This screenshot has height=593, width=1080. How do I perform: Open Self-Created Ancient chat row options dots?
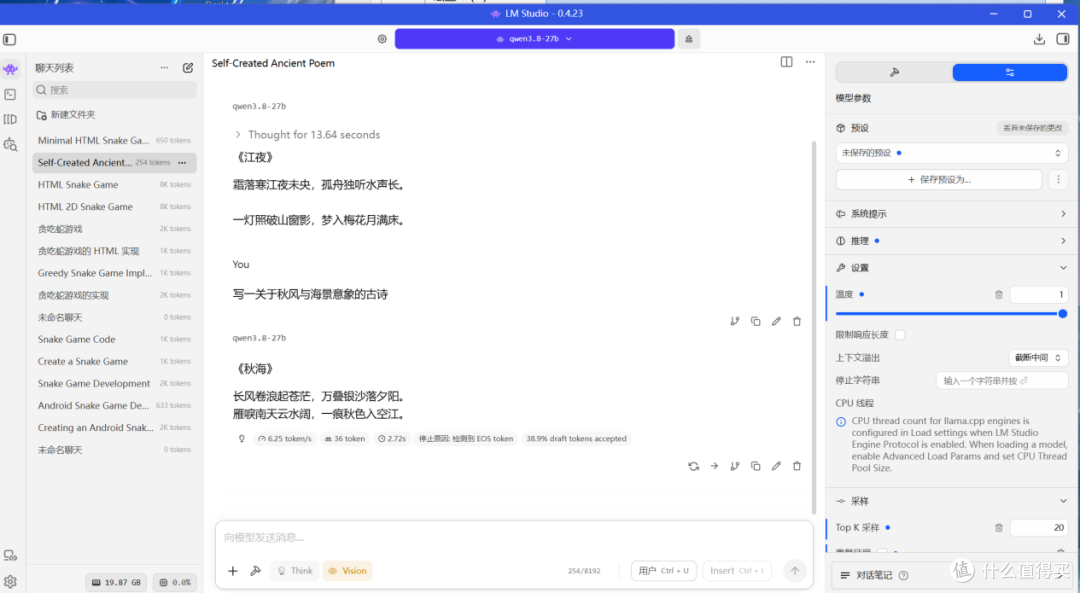pos(182,163)
